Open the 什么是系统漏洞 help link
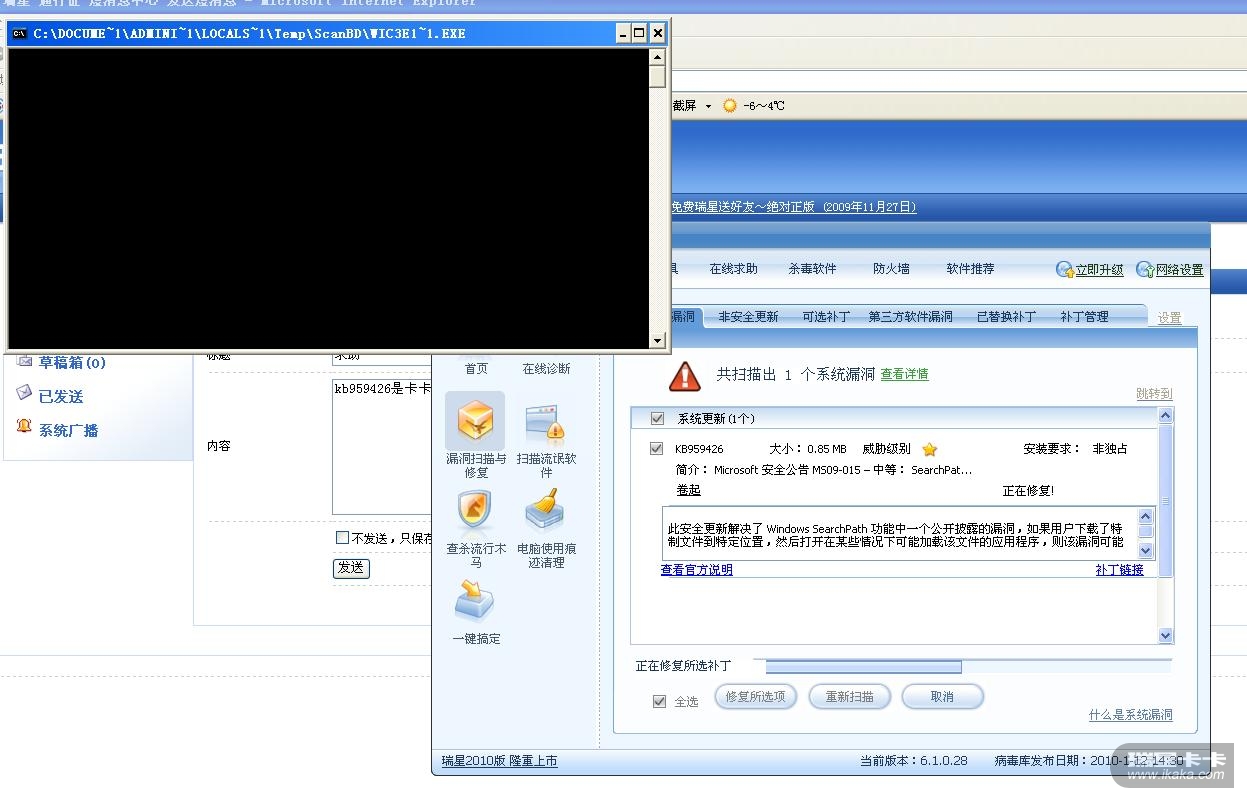This screenshot has width=1247, height=796. pyautogui.click(x=1130, y=715)
